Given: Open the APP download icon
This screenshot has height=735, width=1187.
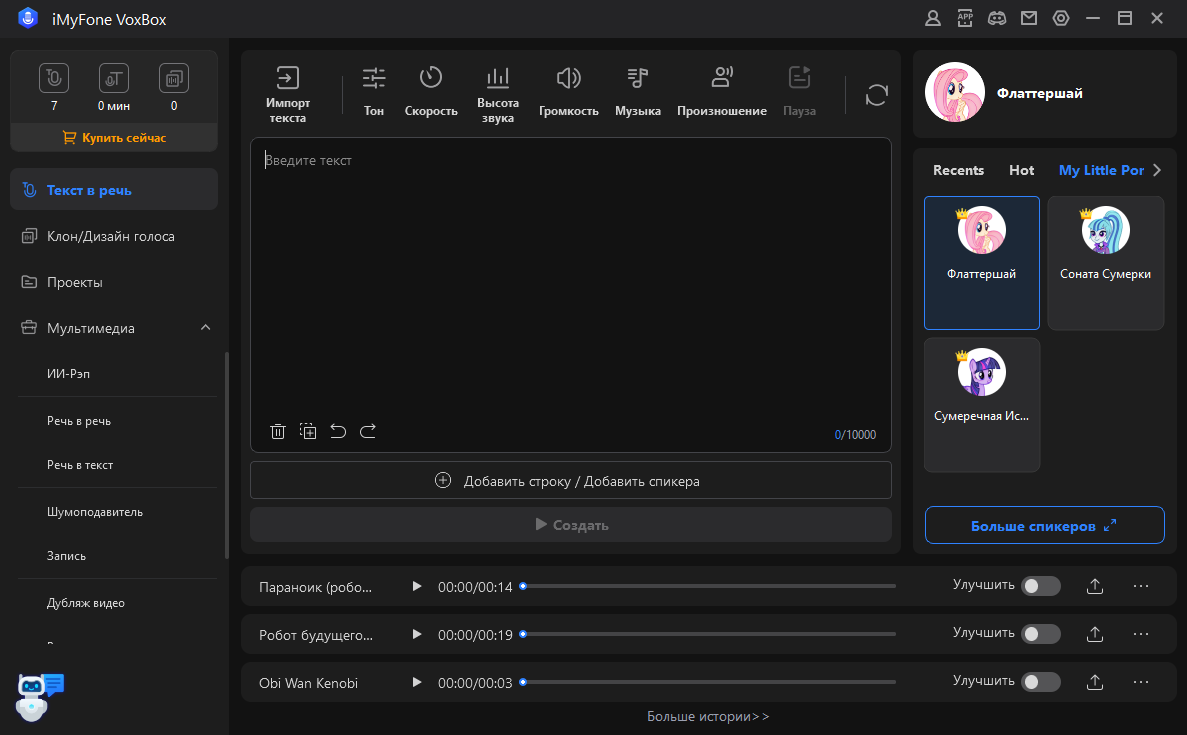Looking at the screenshot, I should point(965,19).
